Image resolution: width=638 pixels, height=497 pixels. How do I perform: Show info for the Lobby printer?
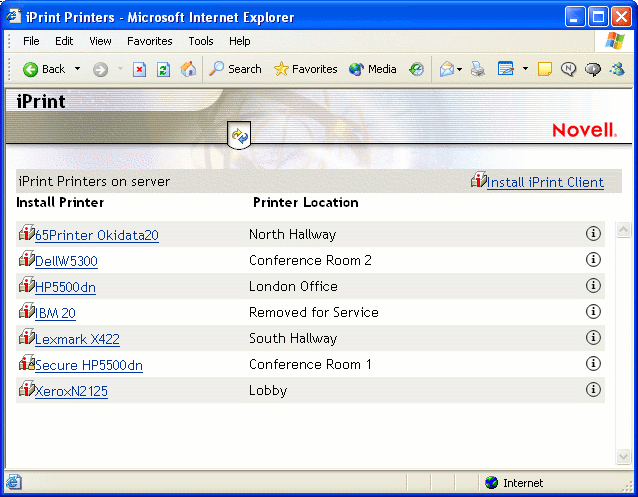[x=593, y=390]
